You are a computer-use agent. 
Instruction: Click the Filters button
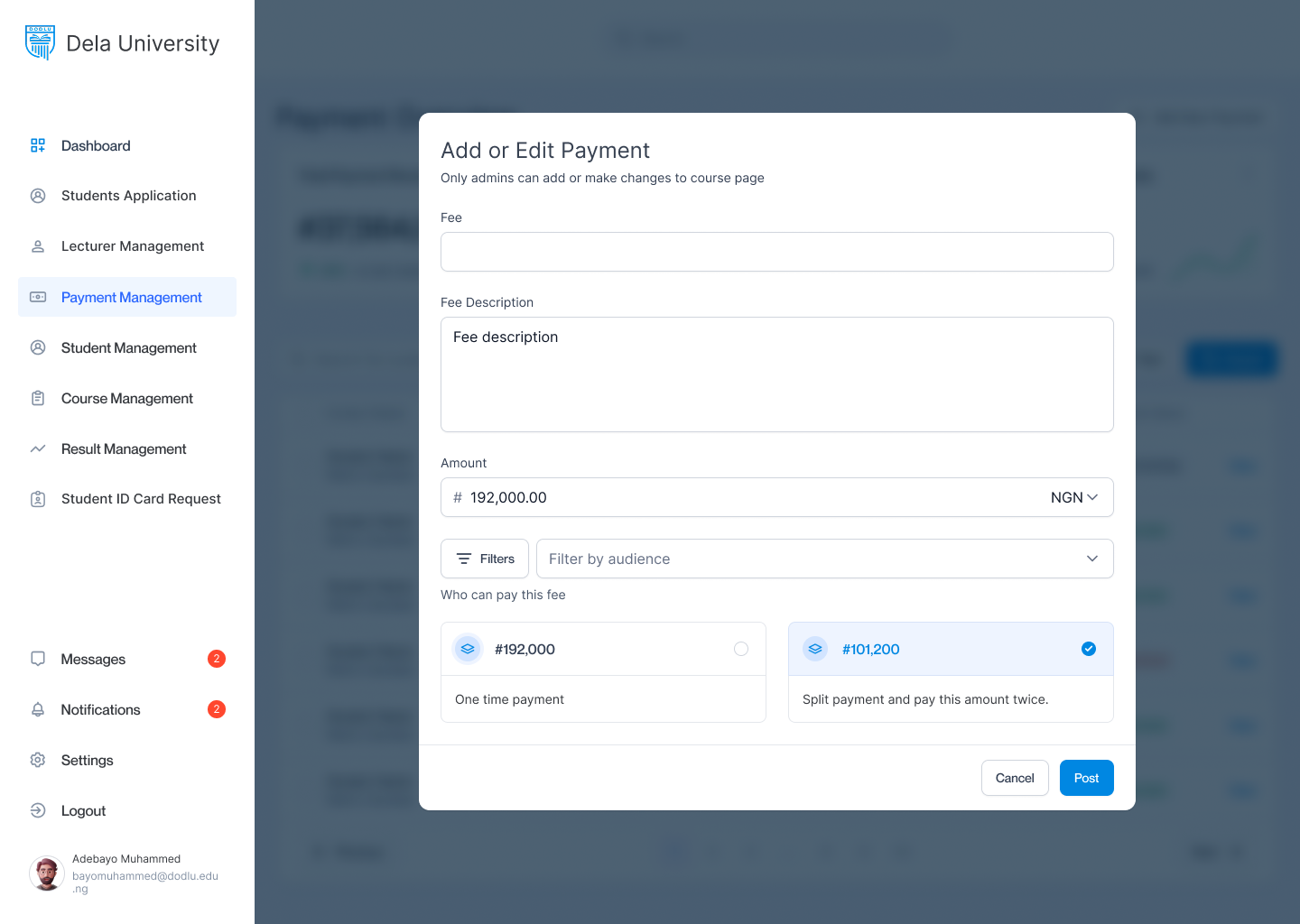tap(485, 559)
